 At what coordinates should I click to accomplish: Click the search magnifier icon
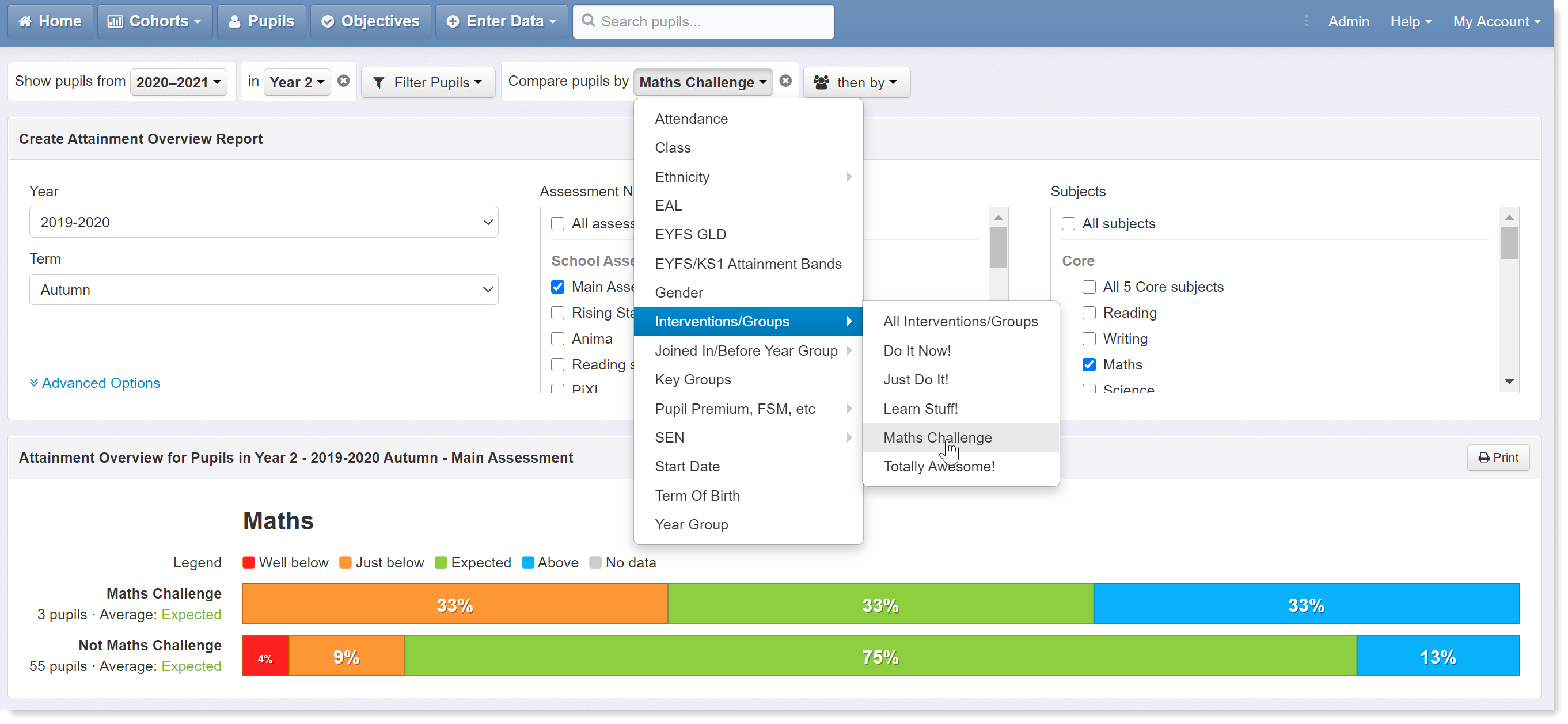point(588,21)
